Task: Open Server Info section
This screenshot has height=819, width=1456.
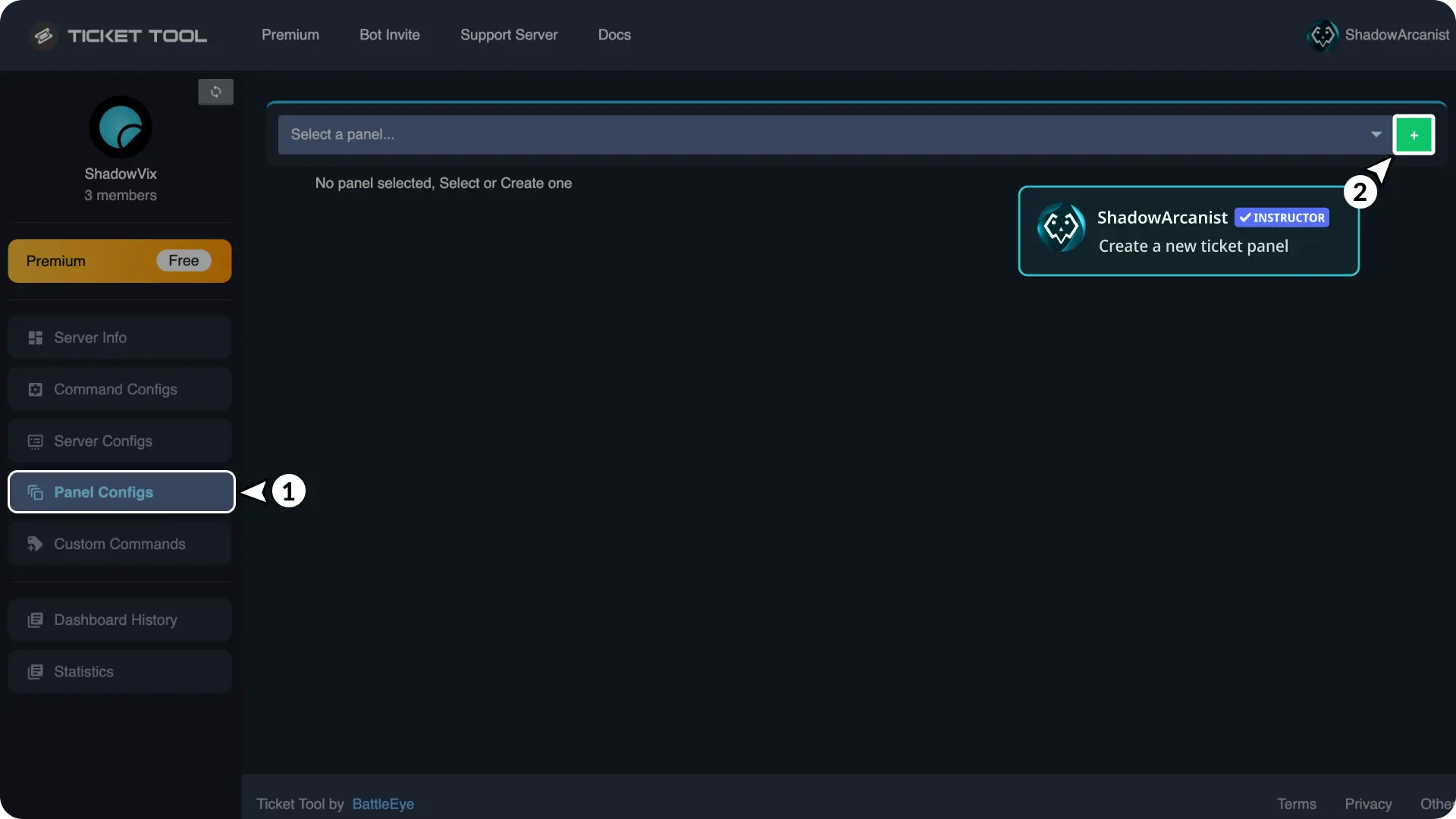Action: coord(120,337)
